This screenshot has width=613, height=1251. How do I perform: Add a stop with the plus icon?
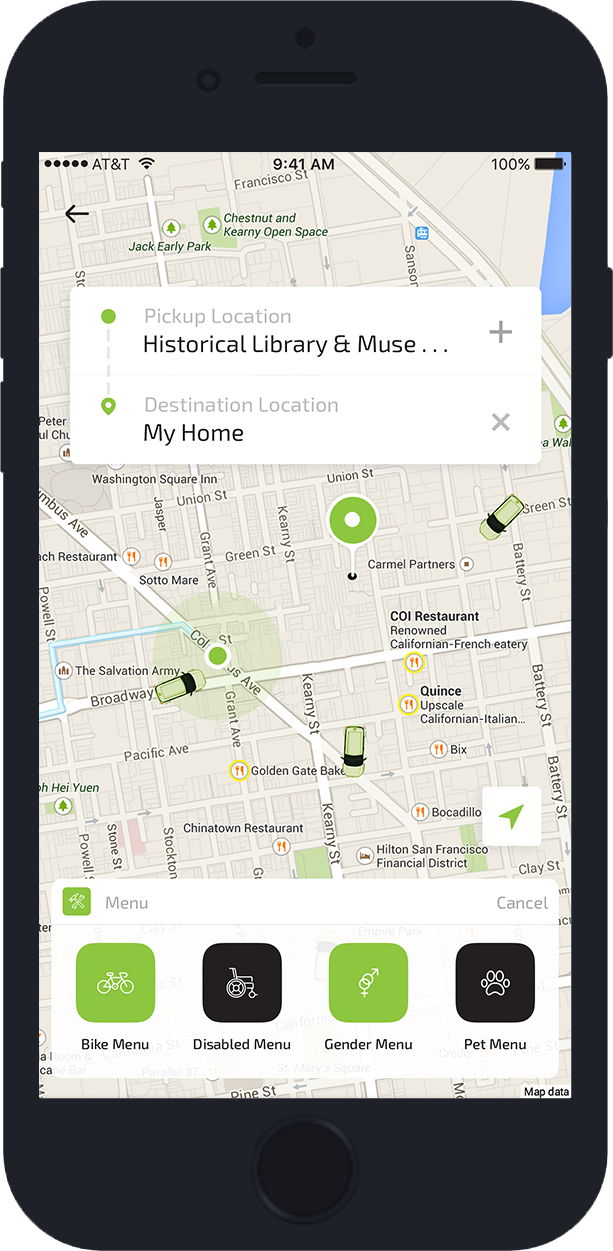[x=500, y=333]
